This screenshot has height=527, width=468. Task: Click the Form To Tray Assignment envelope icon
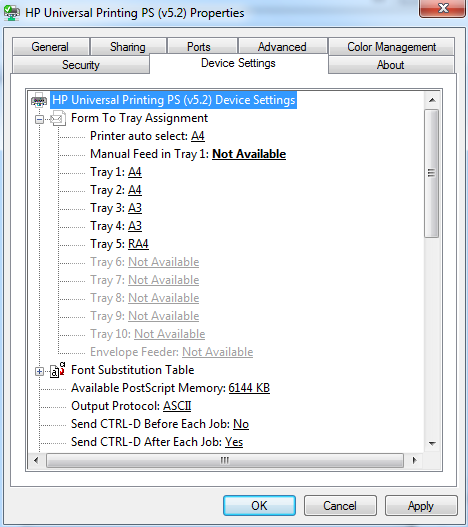coord(58,118)
